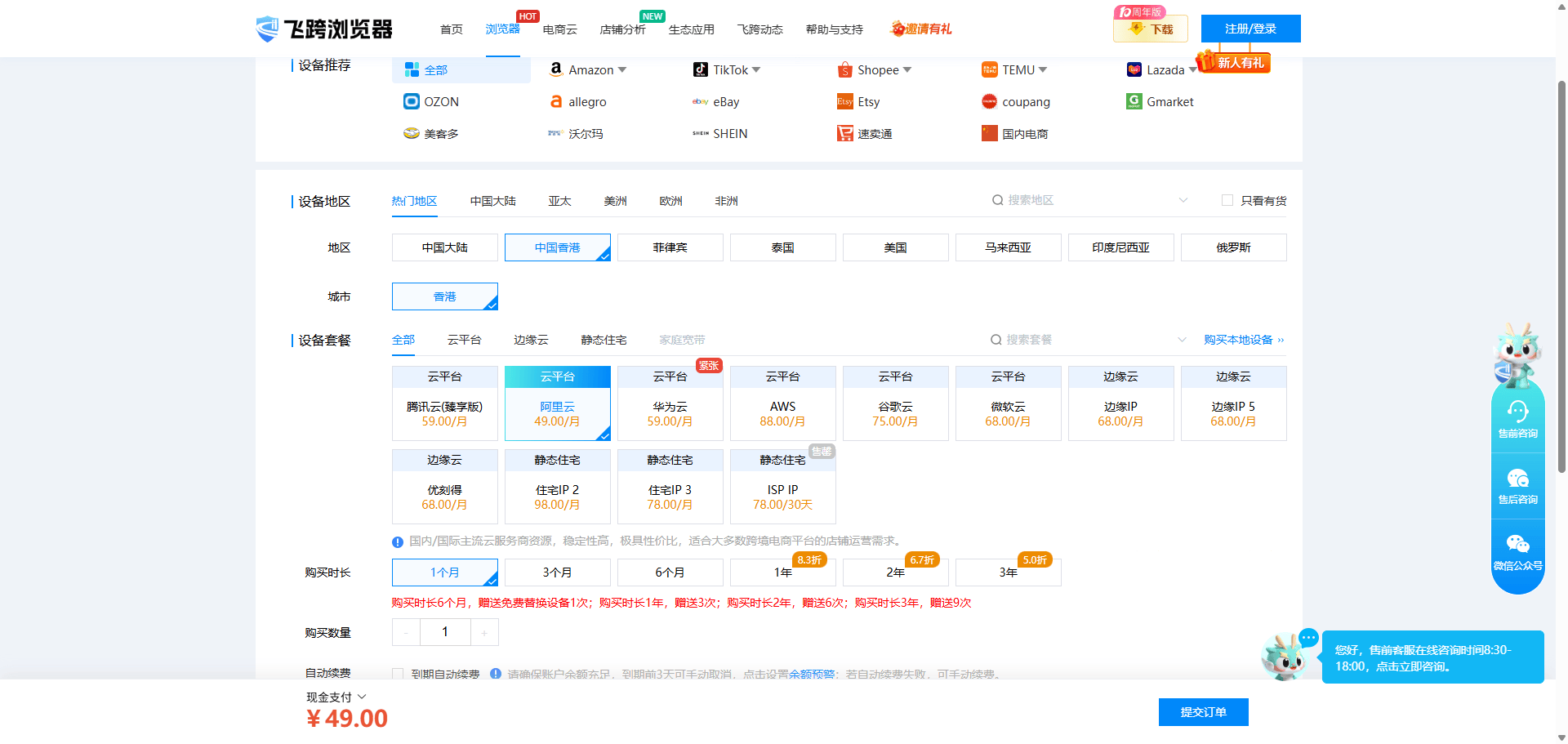Expand the 搜索地区 dropdown

pos(1183,200)
